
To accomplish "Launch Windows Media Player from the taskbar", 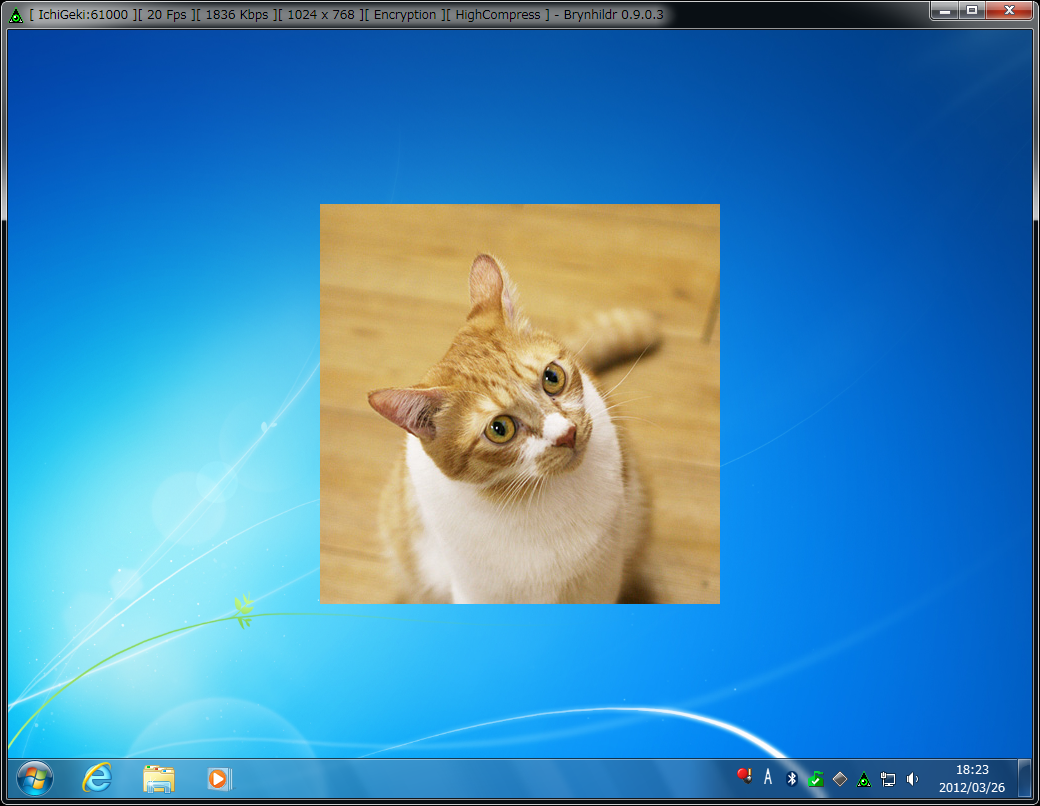I will coord(219,778).
